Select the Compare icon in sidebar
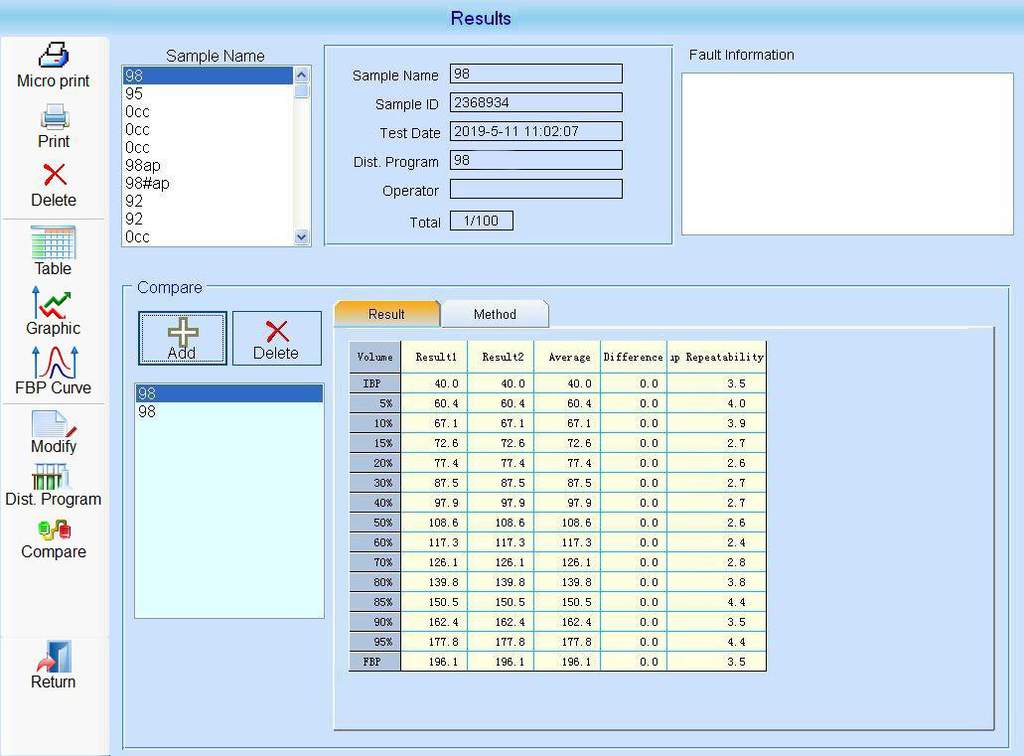The height and width of the screenshot is (756, 1024). tap(53, 531)
